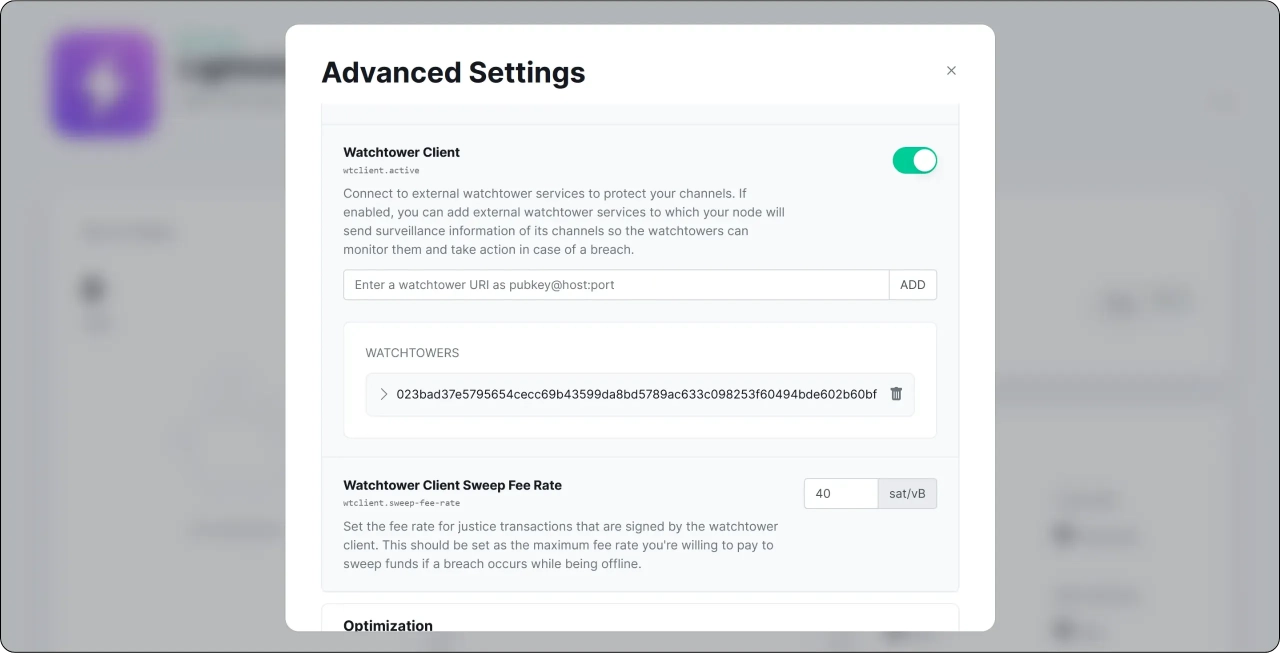Image resolution: width=1280 pixels, height=653 pixels.
Task: Click the Watchtower Client description paragraph
Action: [564, 221]
